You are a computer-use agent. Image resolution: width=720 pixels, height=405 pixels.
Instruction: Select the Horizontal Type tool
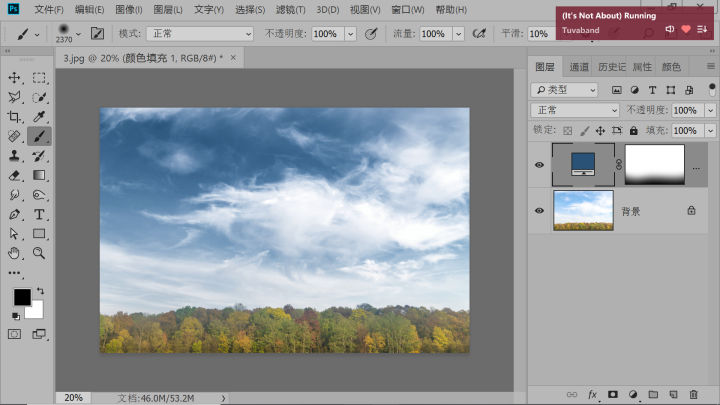(40, 214)
